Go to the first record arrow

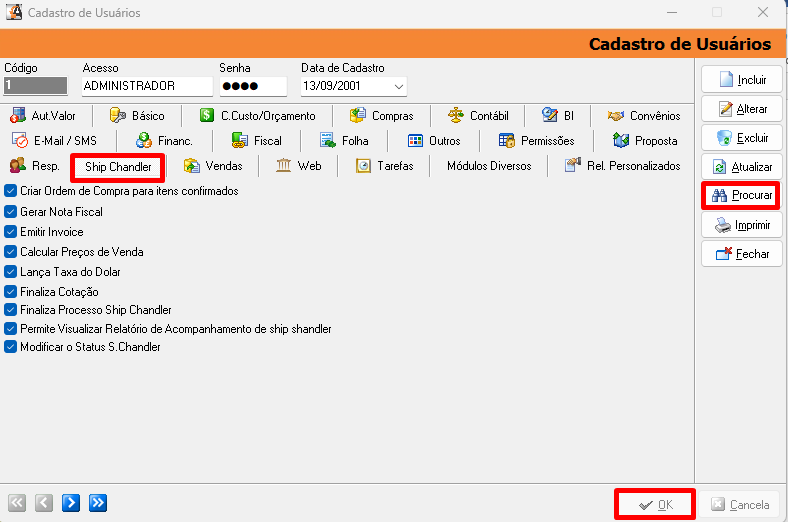pyautogui.click(x=17, y=503)
